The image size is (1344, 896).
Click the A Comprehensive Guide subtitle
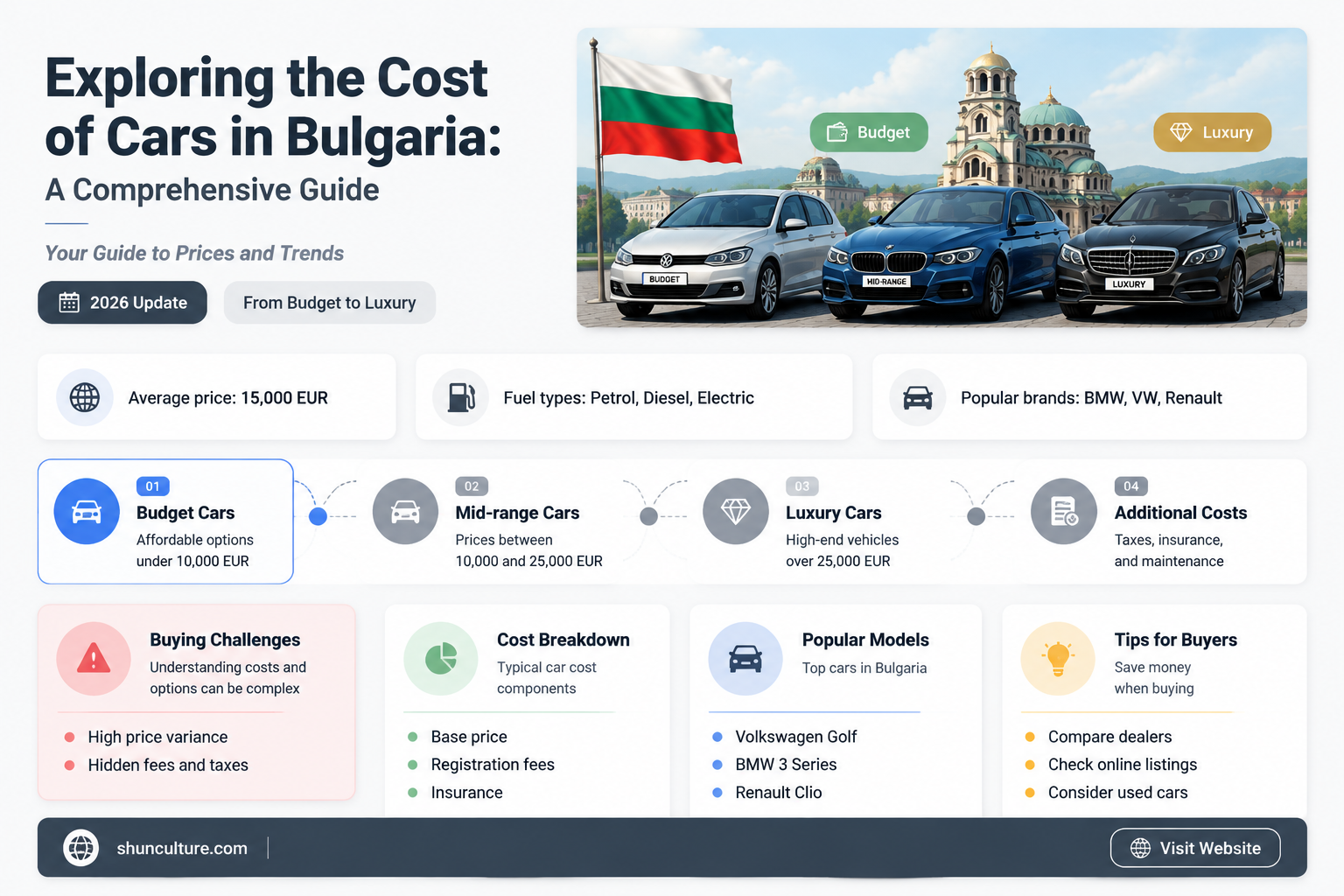click(x=213, y=190)
